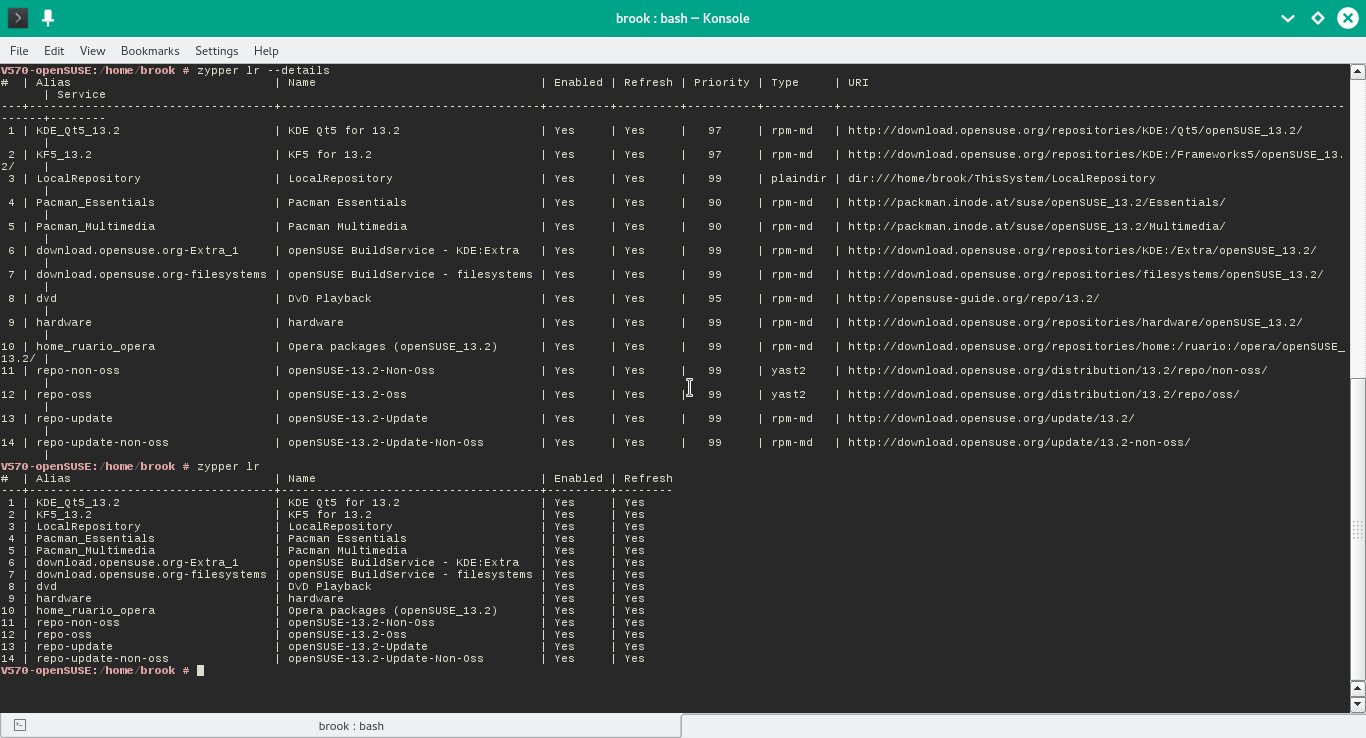Click the 'URI' column header

click(x=858, y=83)
